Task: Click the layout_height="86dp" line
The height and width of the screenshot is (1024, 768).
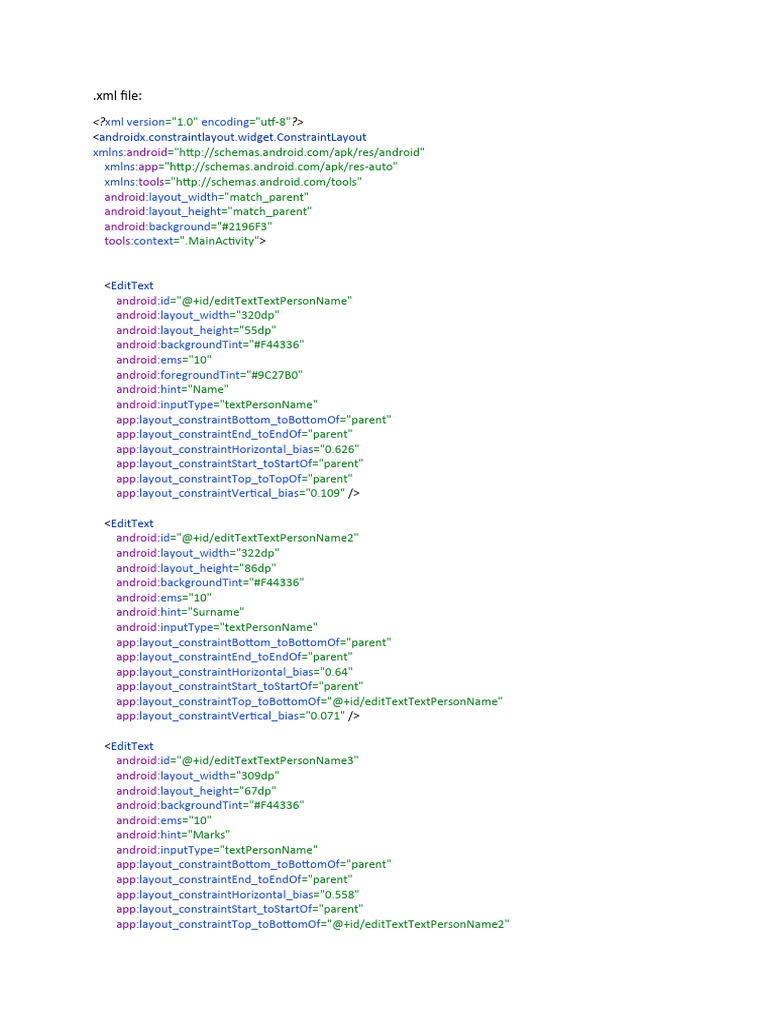Action: (196, 568)
